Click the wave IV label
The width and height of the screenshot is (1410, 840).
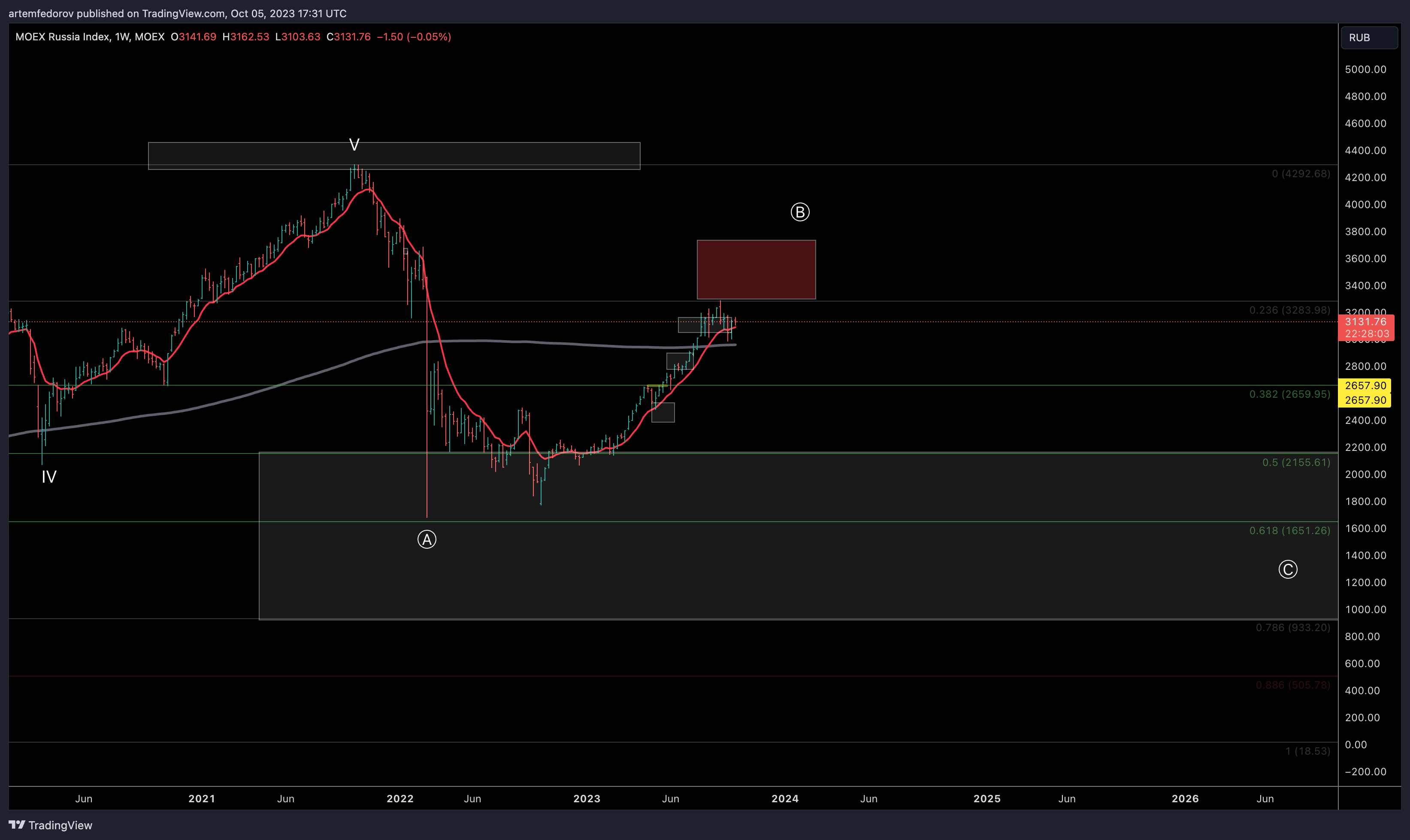pos(49,477)
